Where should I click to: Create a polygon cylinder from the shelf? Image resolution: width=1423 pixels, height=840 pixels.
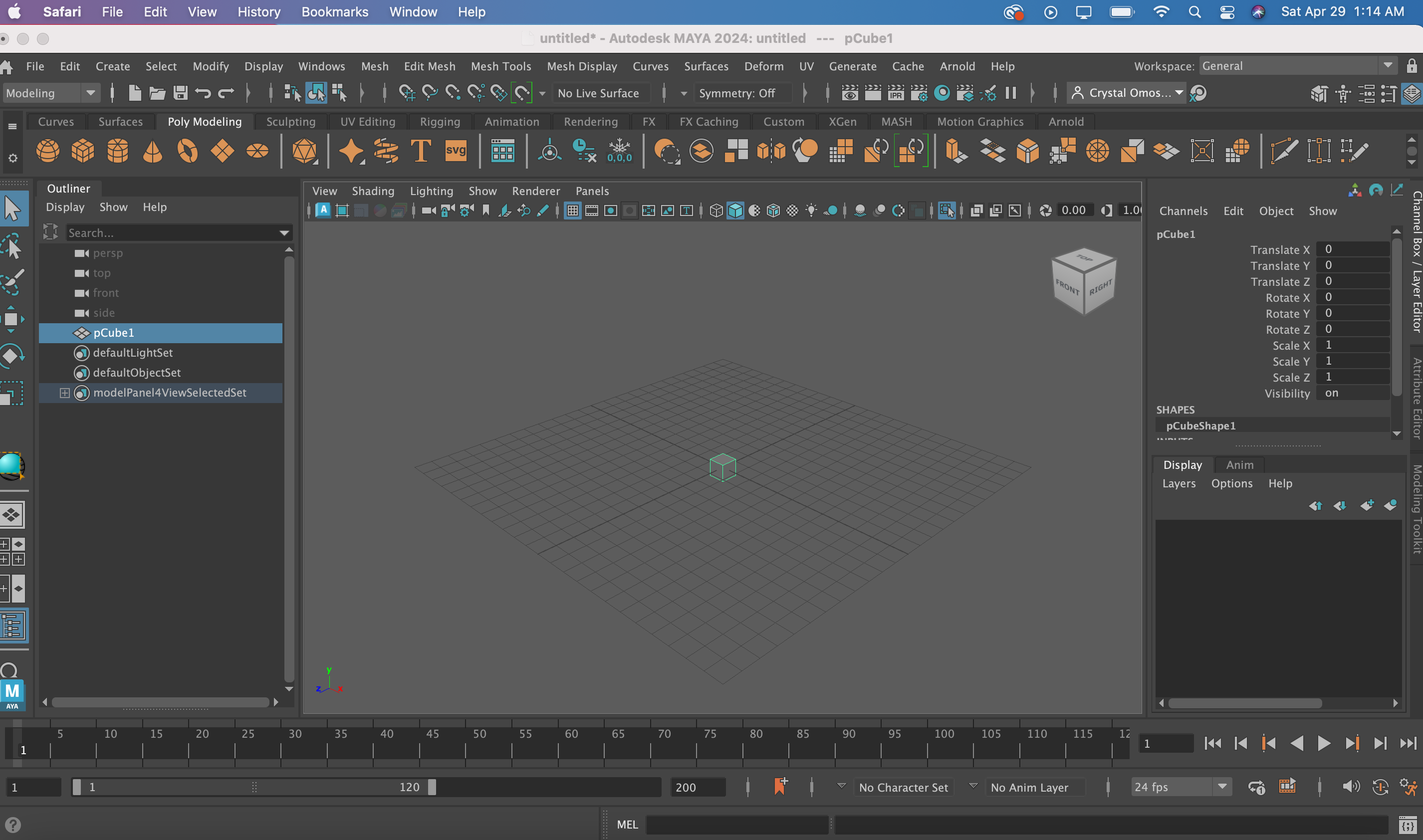point(118,151)
